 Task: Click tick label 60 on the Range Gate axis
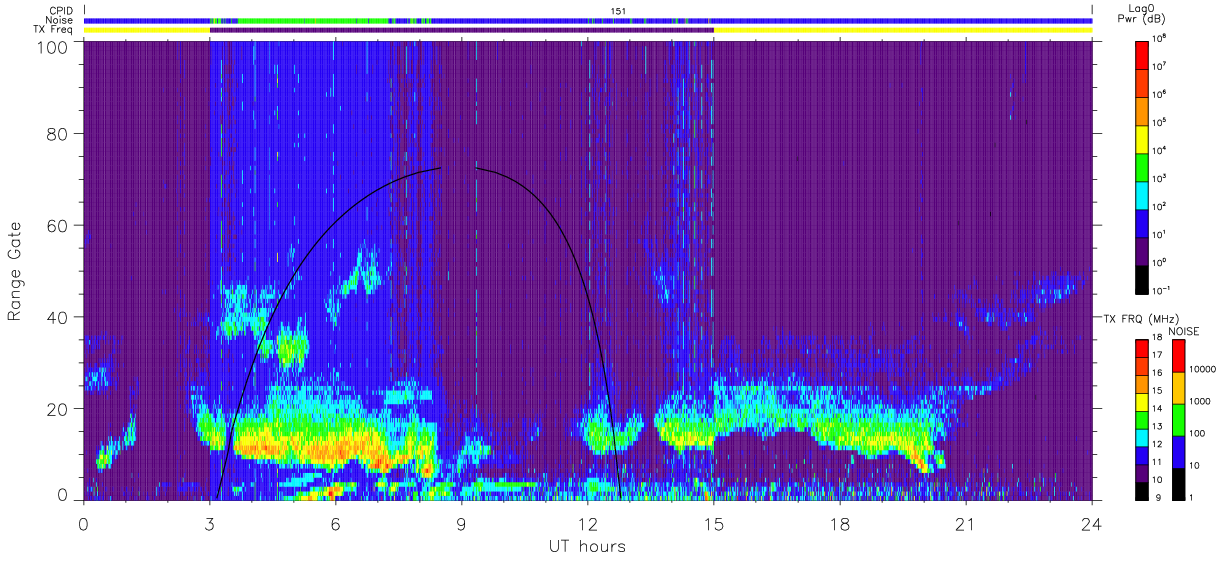click(58, 225)
